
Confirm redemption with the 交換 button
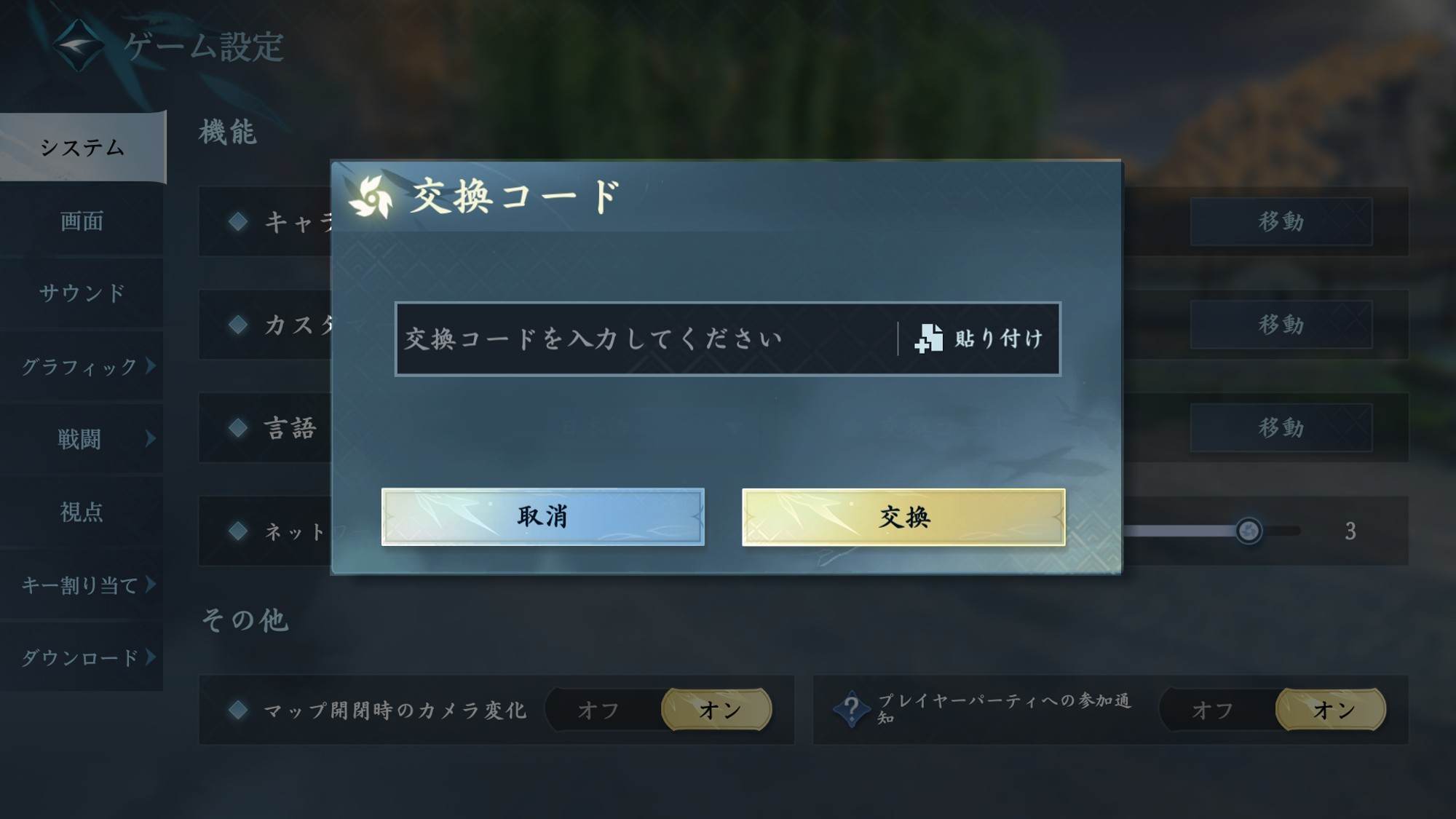903,517
